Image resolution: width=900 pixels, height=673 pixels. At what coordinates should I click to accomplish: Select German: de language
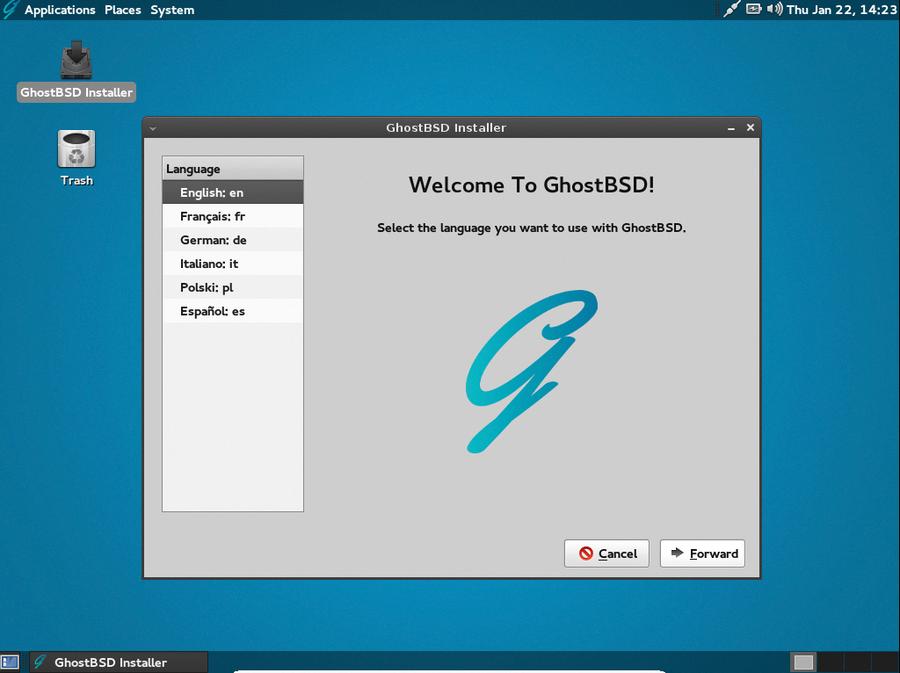pyautogui.click(x=232, y=240)
